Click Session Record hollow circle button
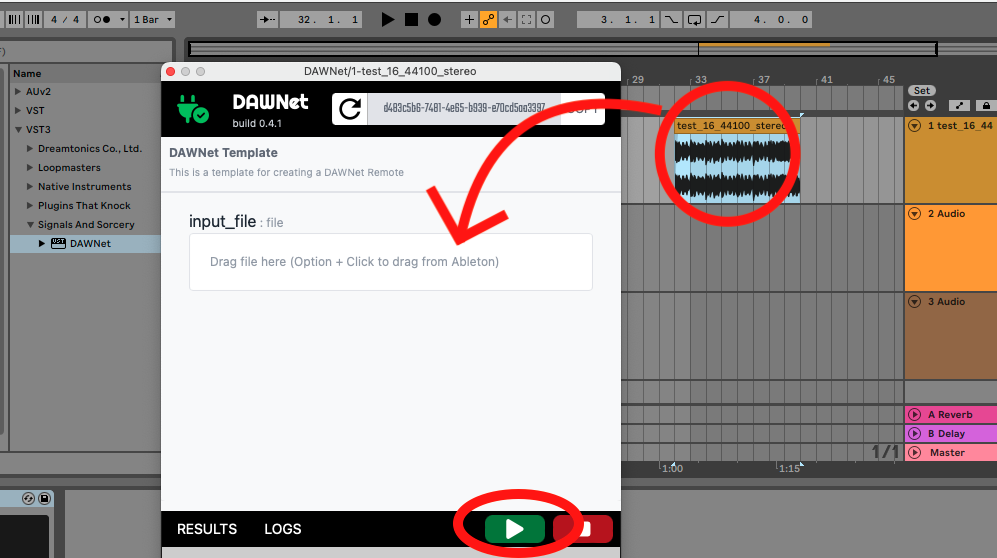The image size is (997, 558). pyautogui.click(x=546, y=20)
